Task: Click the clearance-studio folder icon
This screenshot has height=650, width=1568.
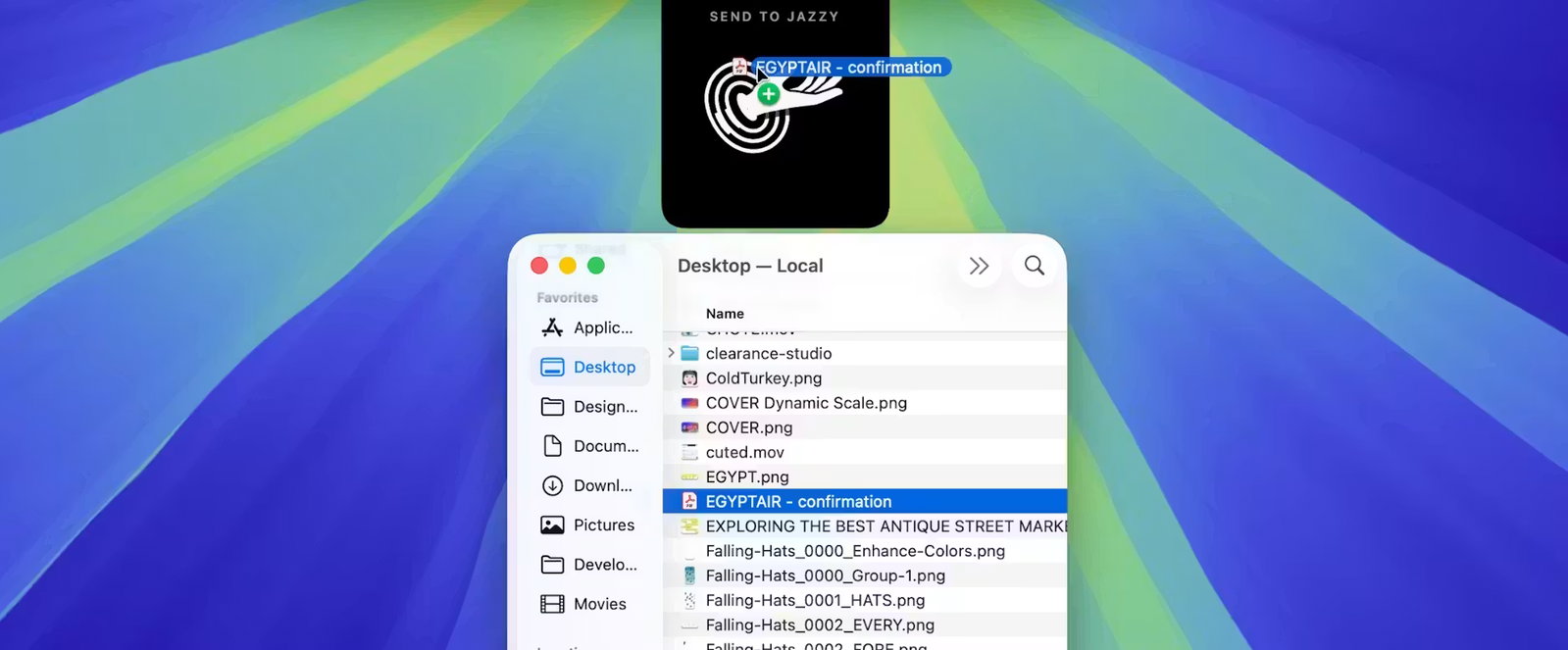Action: click(689, 353)
